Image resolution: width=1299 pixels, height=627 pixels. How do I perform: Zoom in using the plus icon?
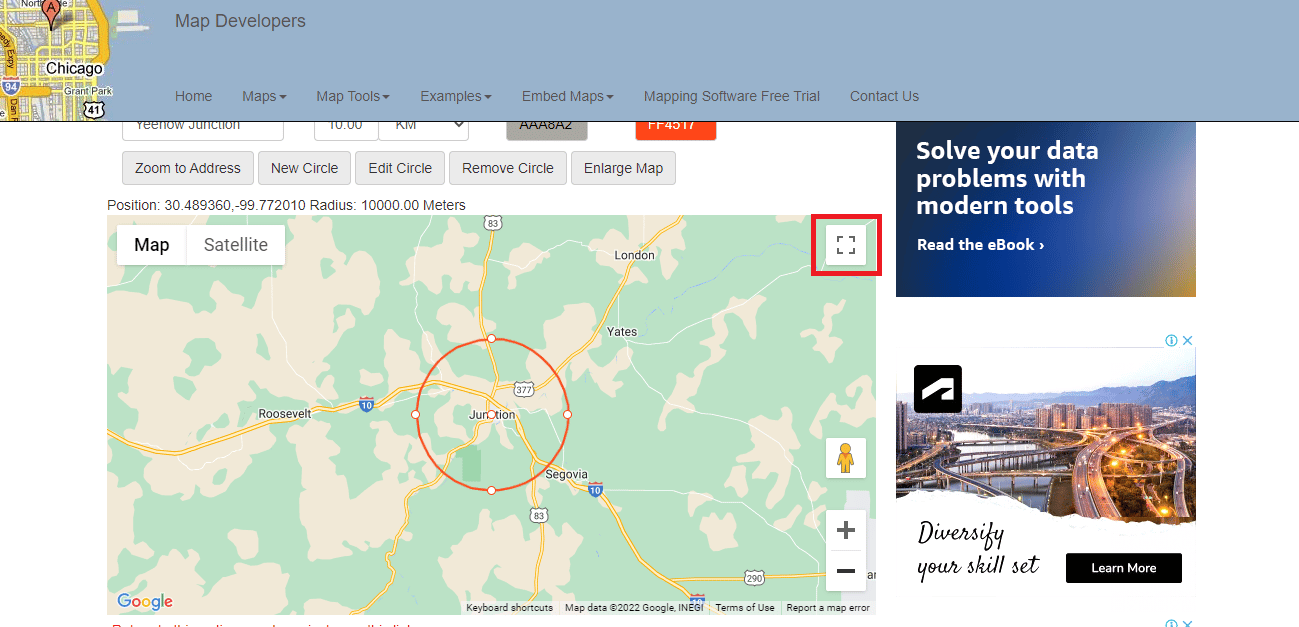click(x=845, y=530)
